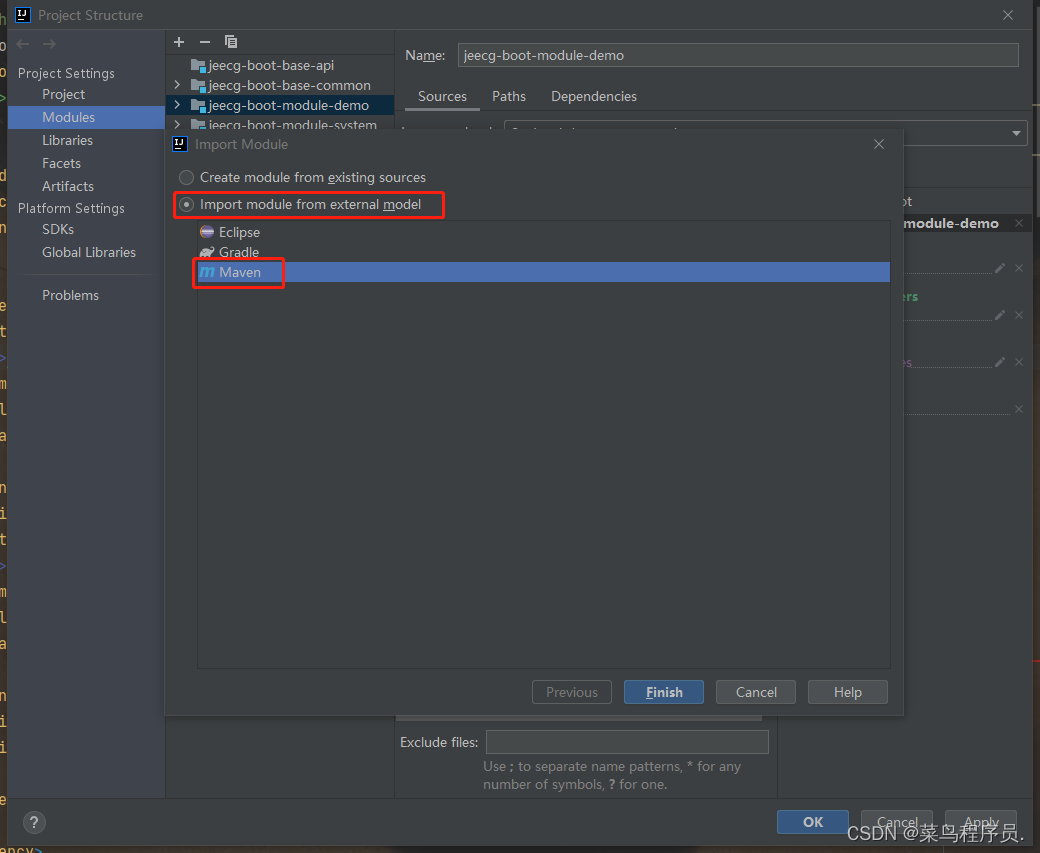Image resolution: width=1040 pixels, height=853 pixels.
Task: Click the Finish button
Action: pyautogui.click(x=664, y=692)
